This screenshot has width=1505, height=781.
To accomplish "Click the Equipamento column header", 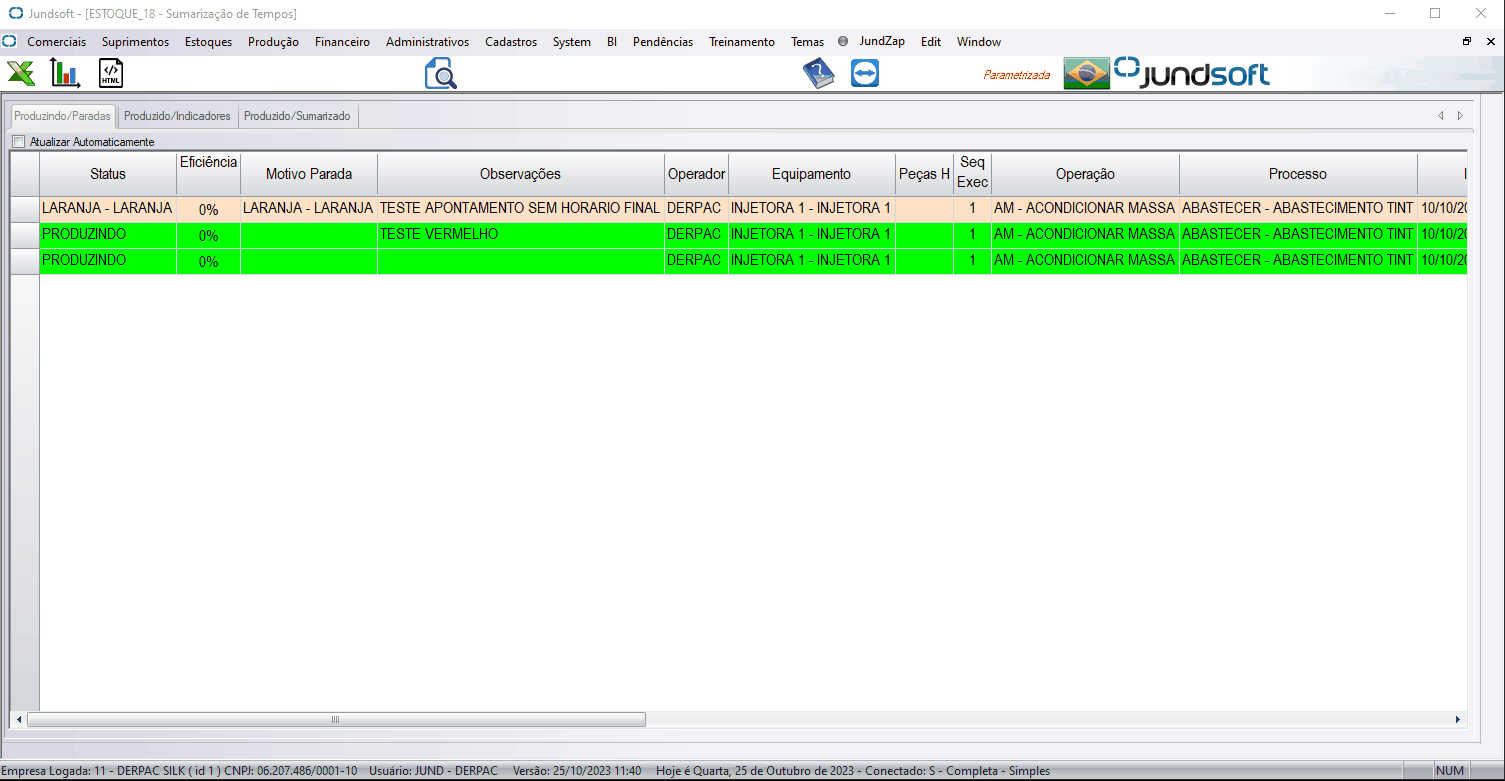I will click(811, 174).
